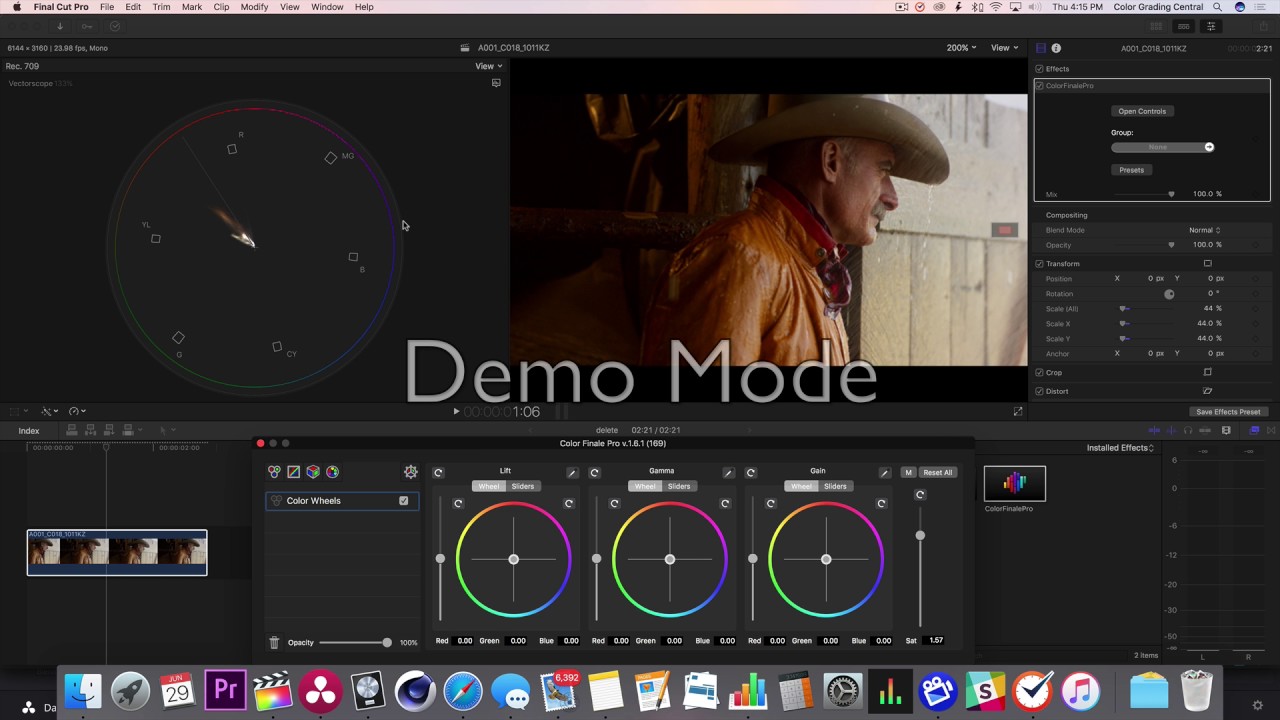Click the M button near Reset All

(908, 472)
